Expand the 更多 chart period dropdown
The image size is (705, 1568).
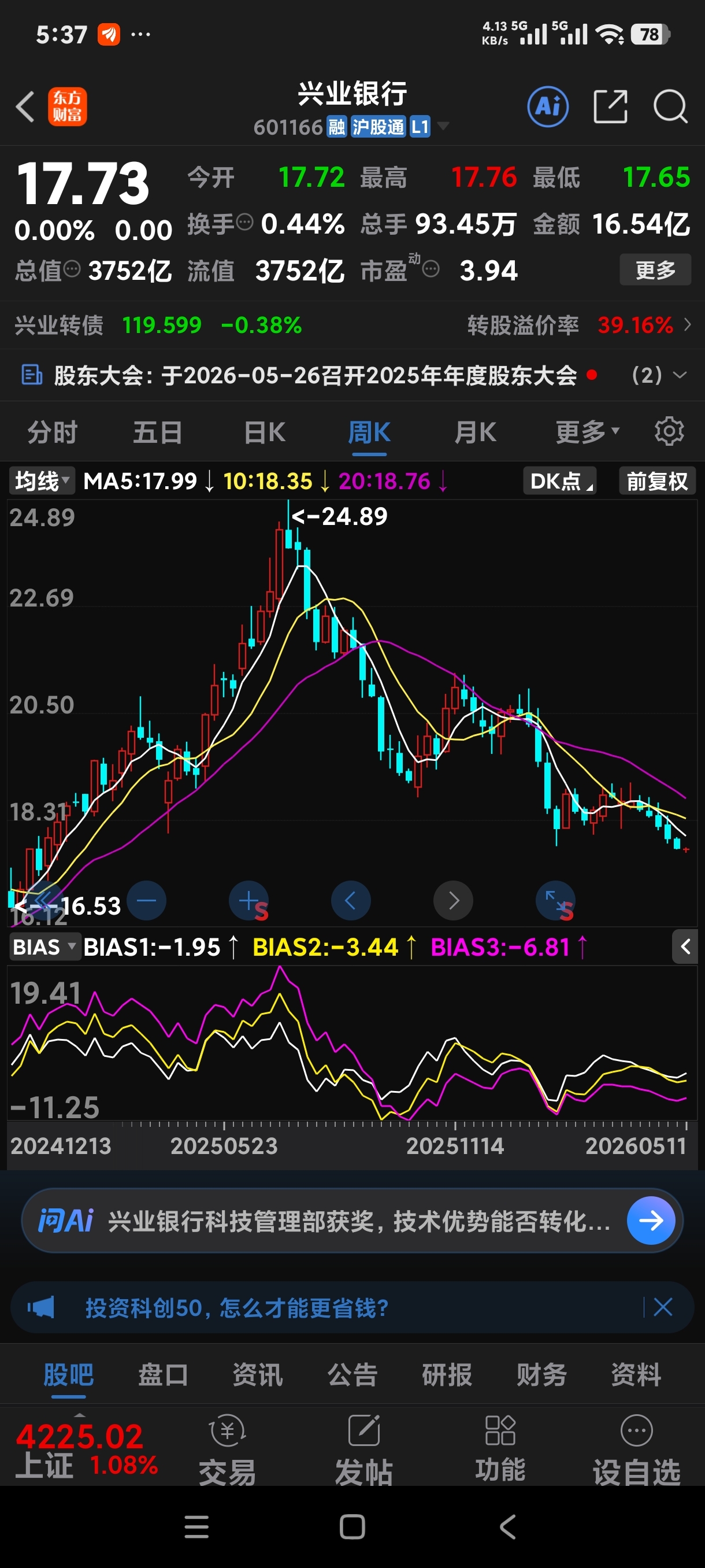tap(588, 432)
